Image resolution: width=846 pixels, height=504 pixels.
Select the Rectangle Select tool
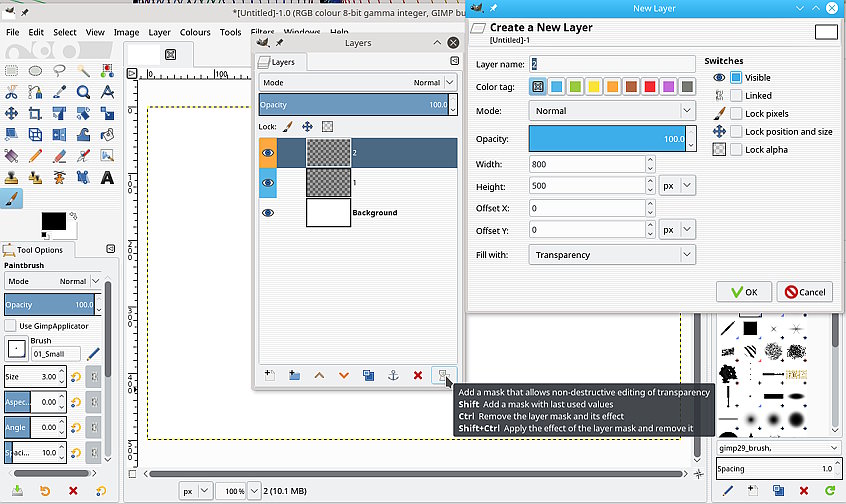(x=11, y=71)
